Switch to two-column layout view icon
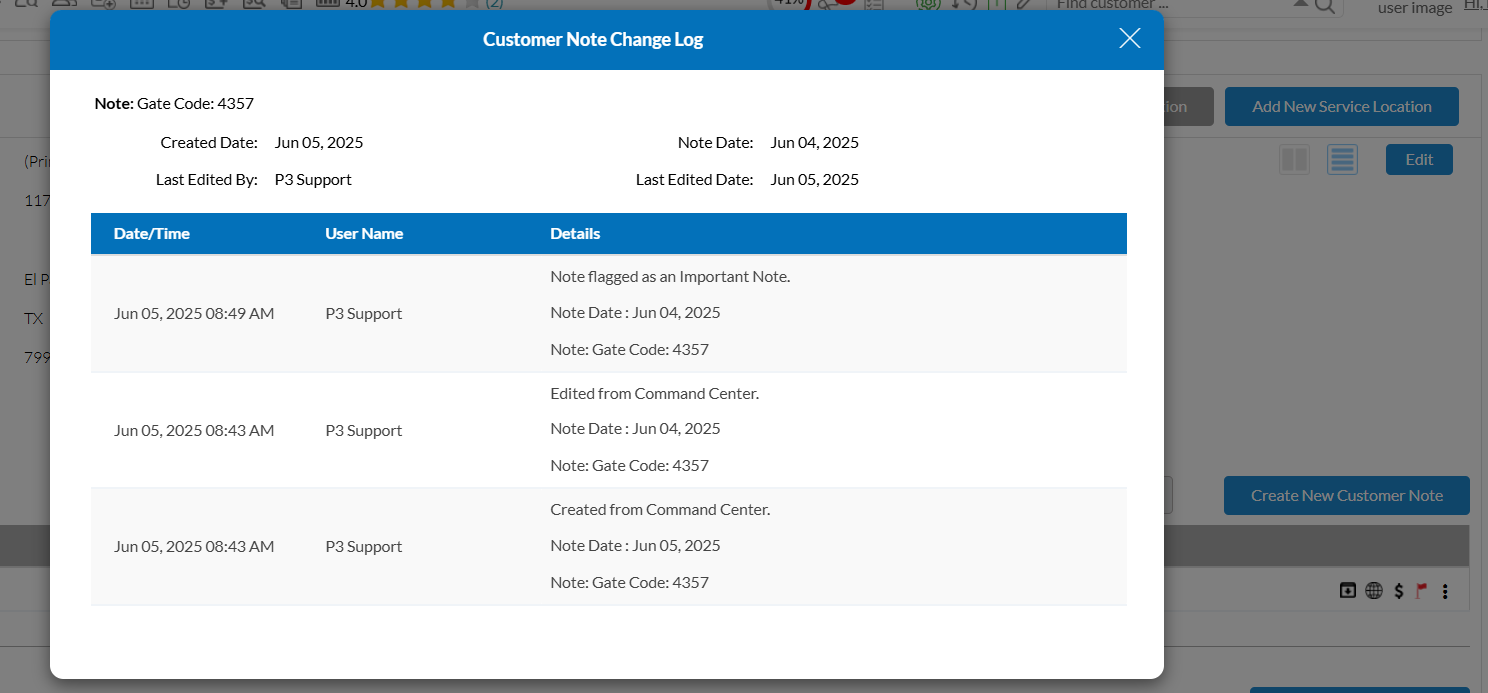 1295,160
